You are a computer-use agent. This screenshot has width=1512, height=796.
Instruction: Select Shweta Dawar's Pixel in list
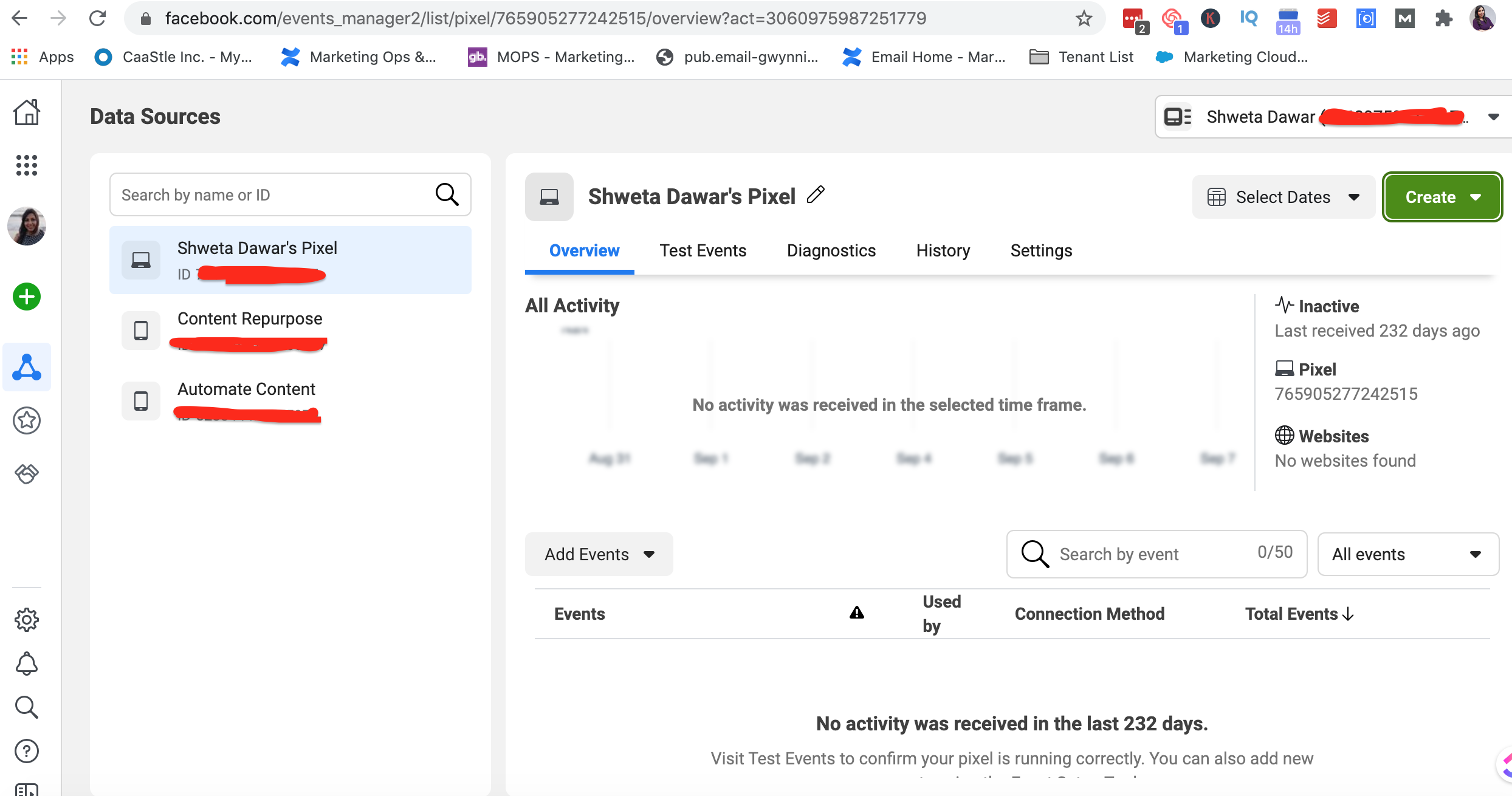pos(290,260)
